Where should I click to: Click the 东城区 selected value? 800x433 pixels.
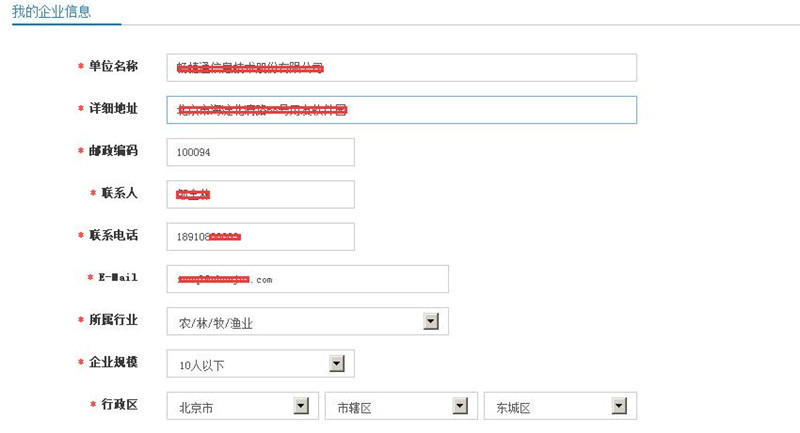point(513,408)
